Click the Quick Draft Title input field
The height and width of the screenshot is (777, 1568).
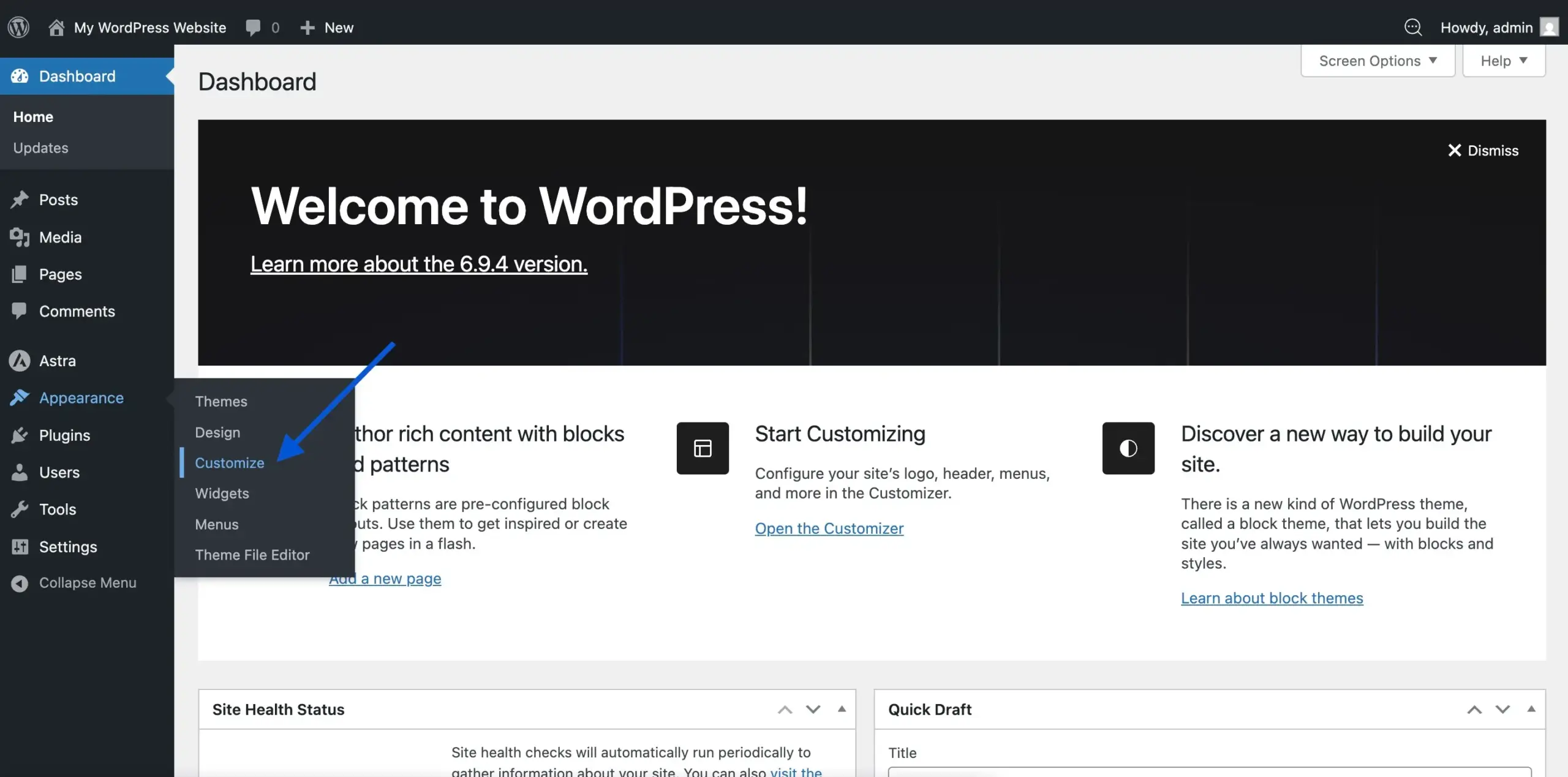tap(1209, 771)
